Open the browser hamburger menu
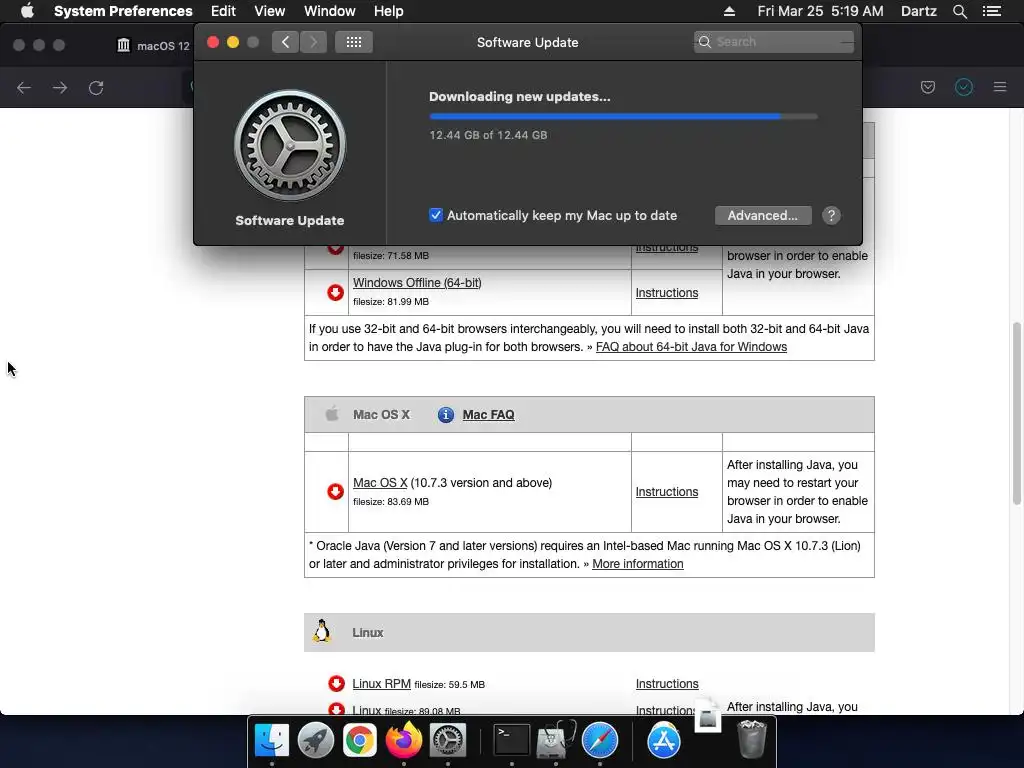This screenshot has height=768, width=1024. coord(999,87)
